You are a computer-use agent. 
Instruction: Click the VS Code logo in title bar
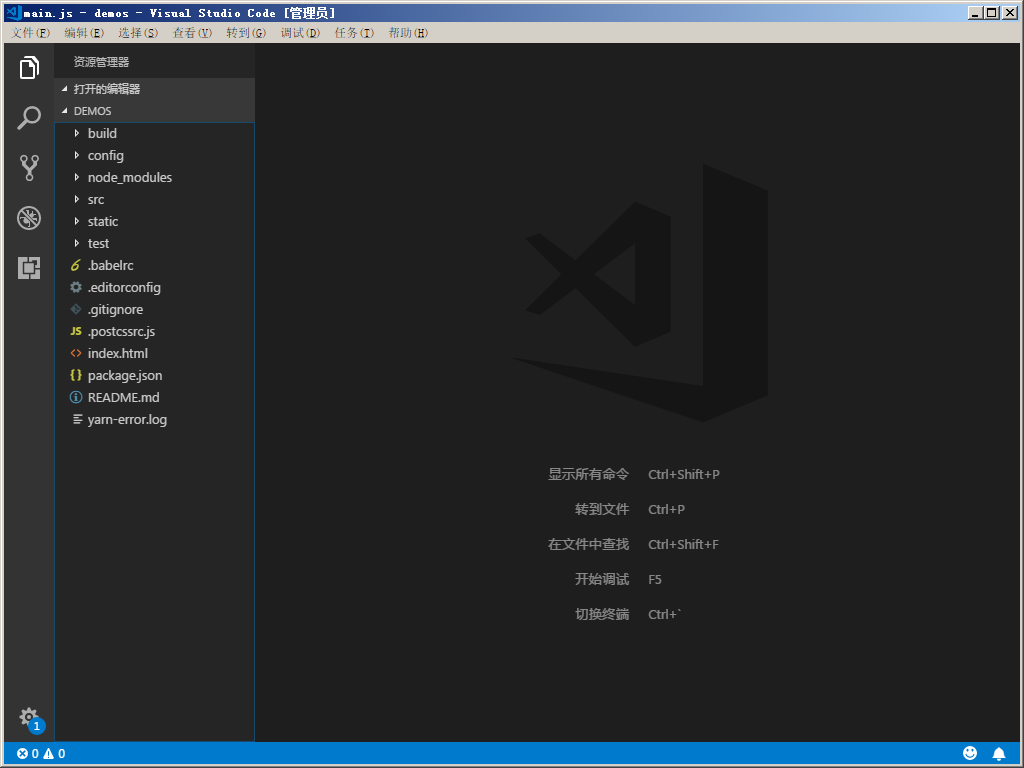coord(14,12)
